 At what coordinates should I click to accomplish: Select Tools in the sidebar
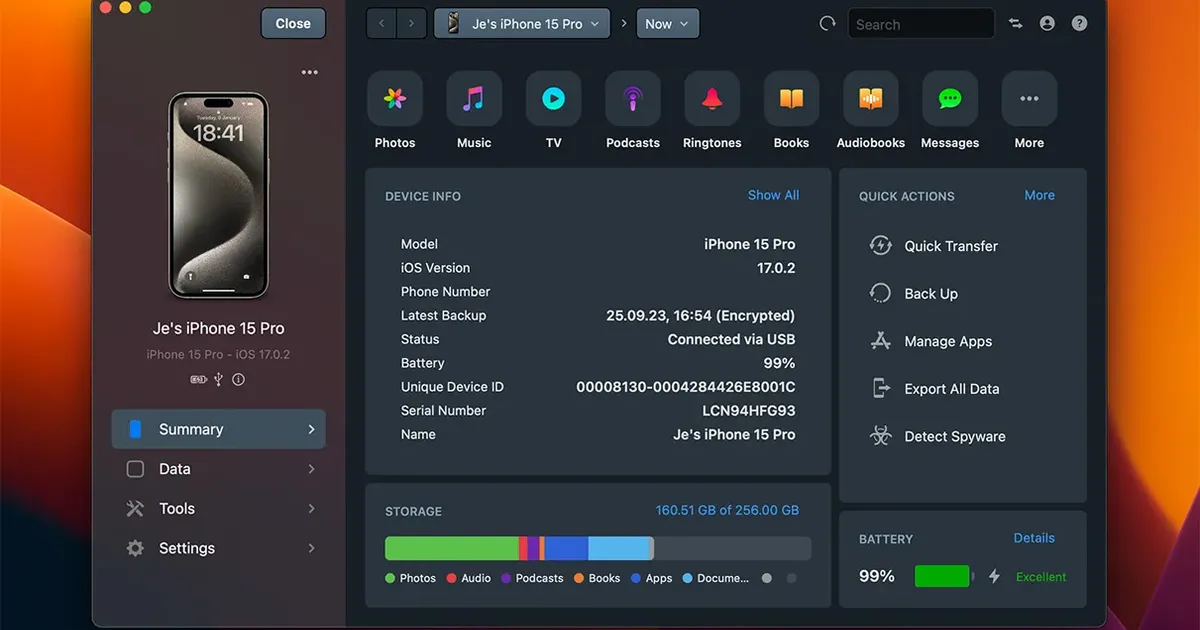tap(219, 509)
